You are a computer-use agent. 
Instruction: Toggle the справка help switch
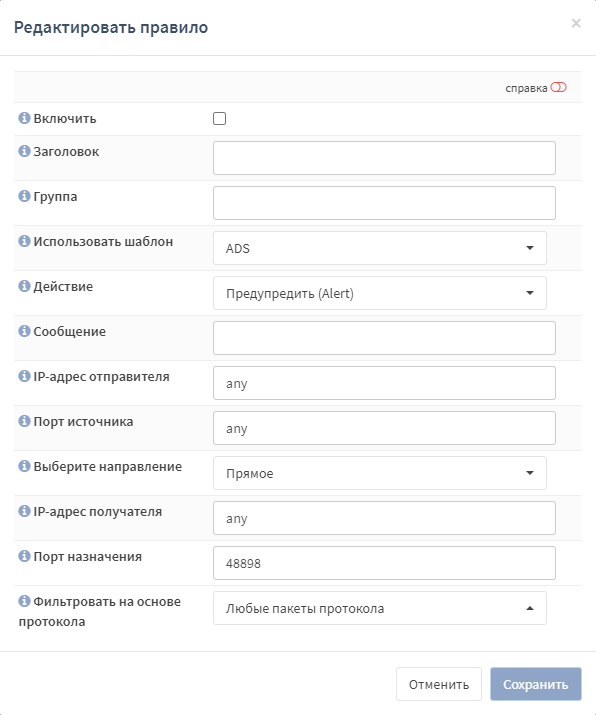(558, 87)
